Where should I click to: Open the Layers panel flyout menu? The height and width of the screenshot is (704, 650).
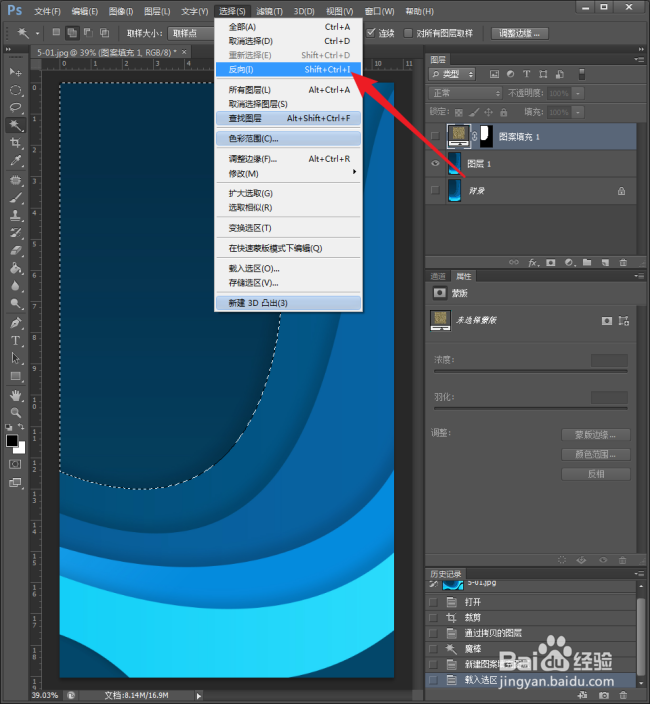pos(638,59)
